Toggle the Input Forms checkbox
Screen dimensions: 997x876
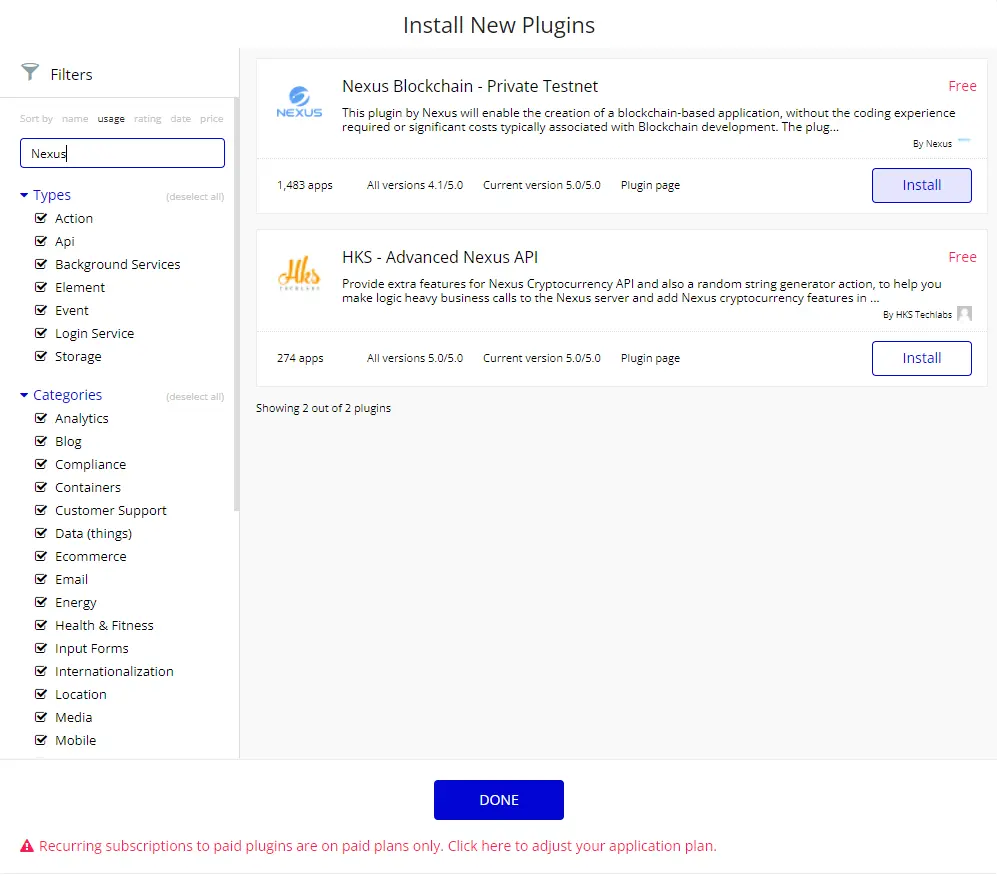tap(41, 648)
